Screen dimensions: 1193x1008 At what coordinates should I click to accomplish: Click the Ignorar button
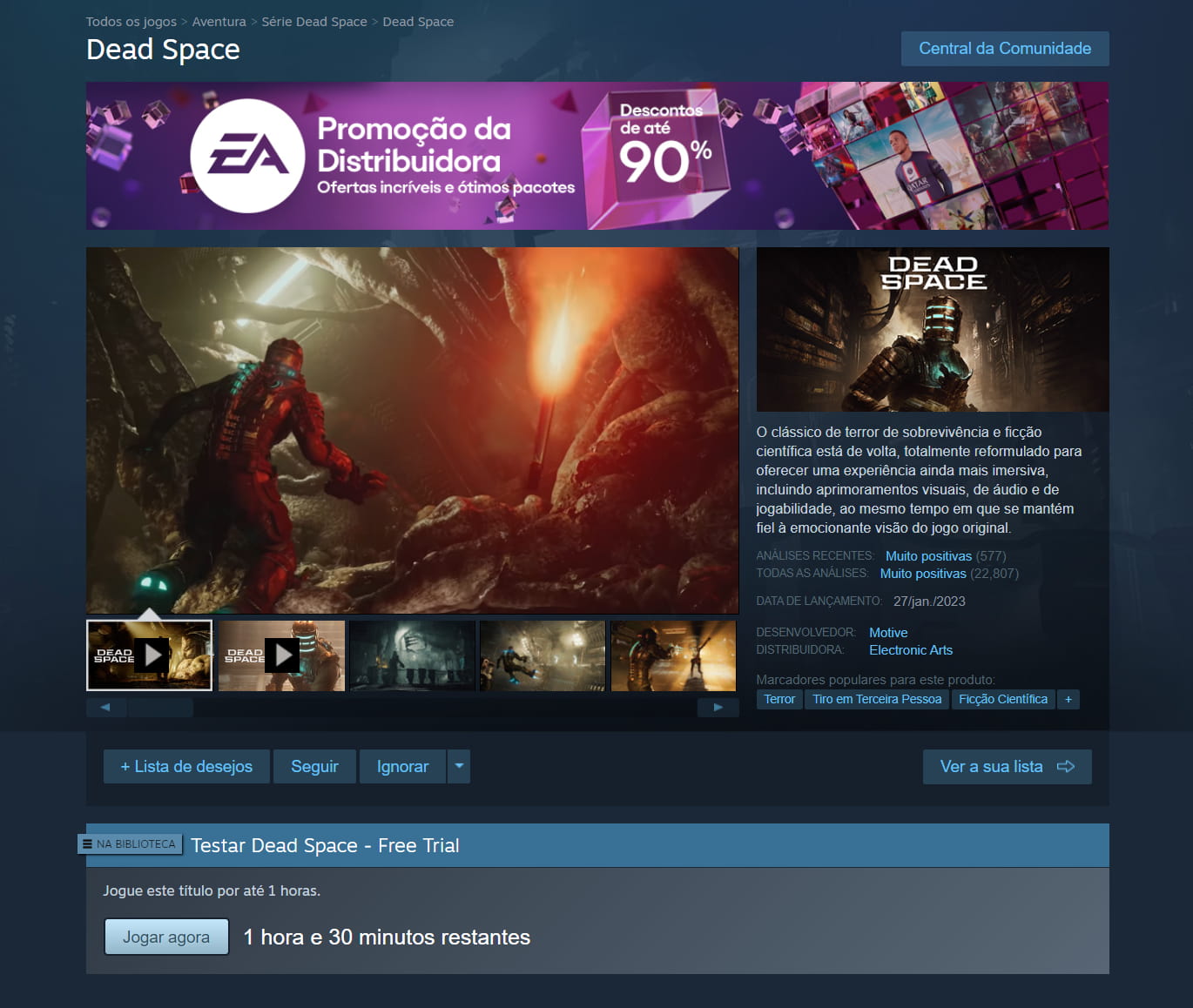[x=402, y=767]
